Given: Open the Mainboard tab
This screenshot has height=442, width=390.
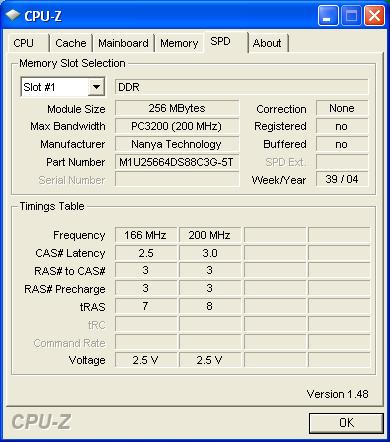Looking at the screenshot, I should click(x=123, y=43).
